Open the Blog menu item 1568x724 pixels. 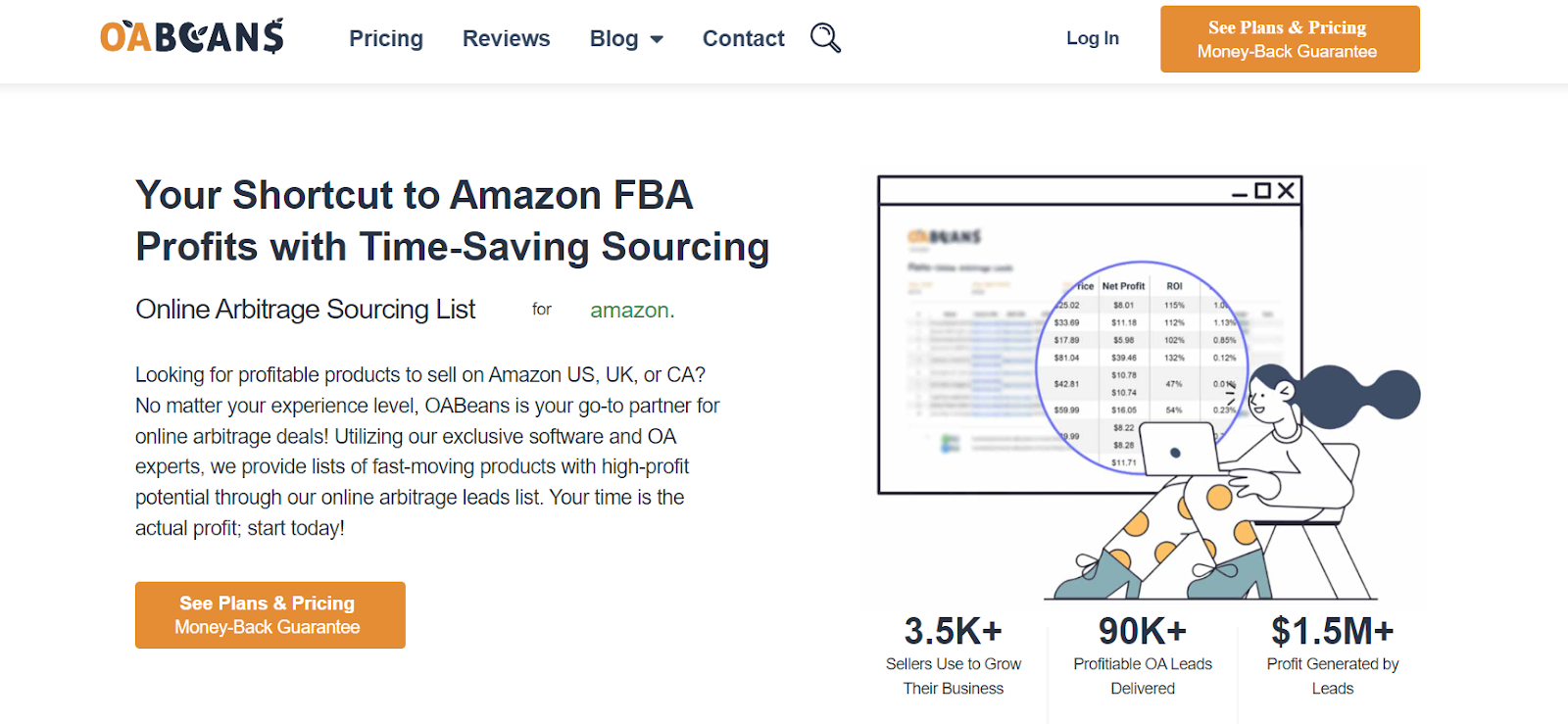(x=613, y=38)
